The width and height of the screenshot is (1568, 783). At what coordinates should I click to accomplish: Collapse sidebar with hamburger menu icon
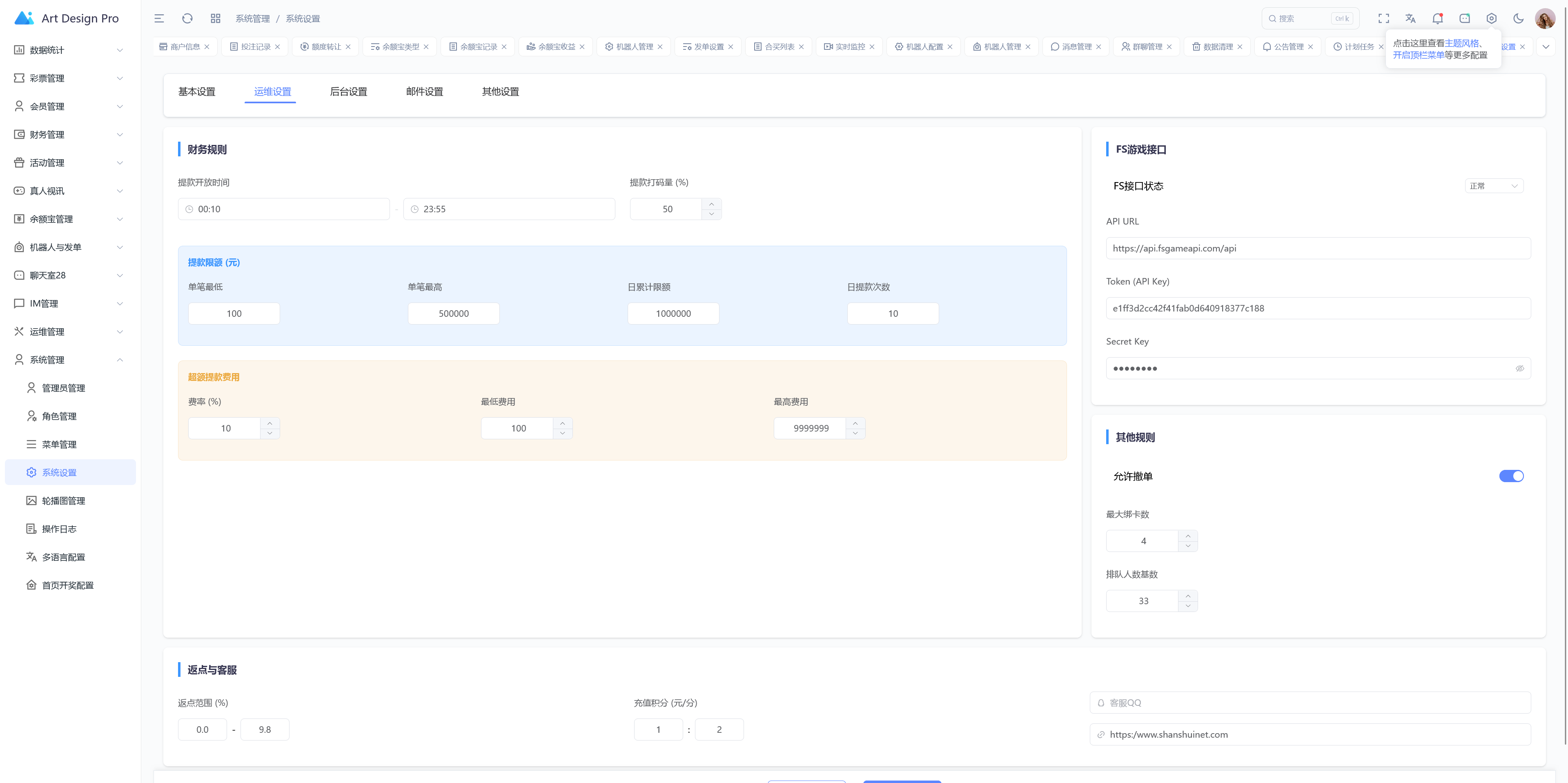coord(159,18)
